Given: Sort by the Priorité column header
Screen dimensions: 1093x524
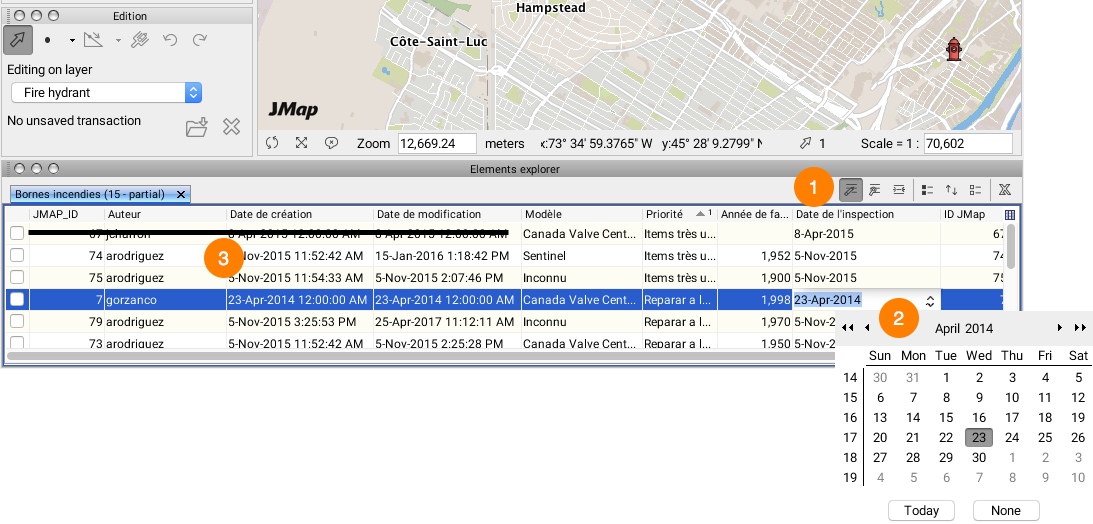Looking at the screenshot, I should (670, 214).
